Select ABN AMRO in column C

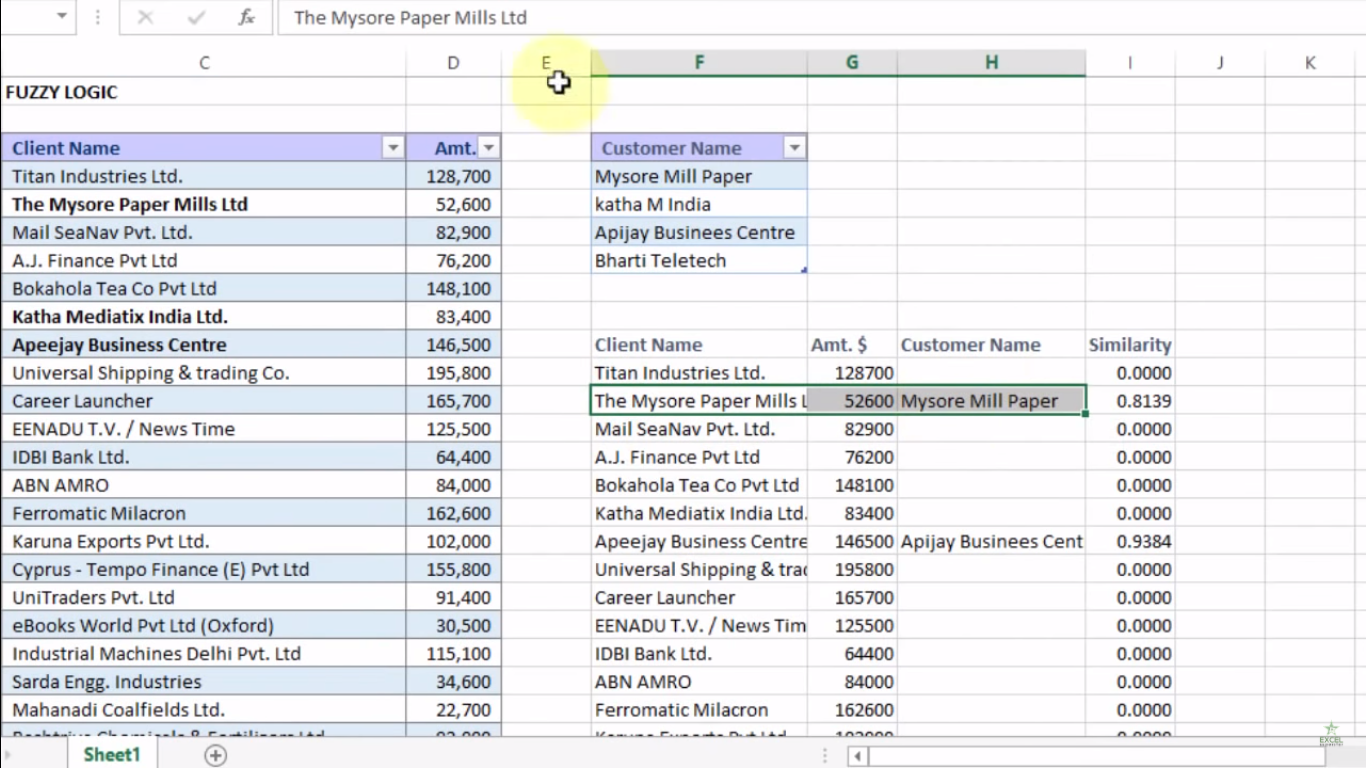tap(204, 485)
